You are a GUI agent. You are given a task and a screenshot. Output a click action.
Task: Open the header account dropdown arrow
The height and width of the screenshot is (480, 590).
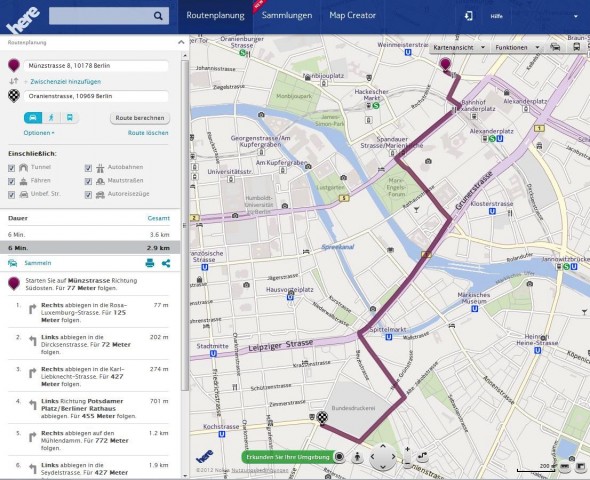pyautogui.click(x=576, y=16)
